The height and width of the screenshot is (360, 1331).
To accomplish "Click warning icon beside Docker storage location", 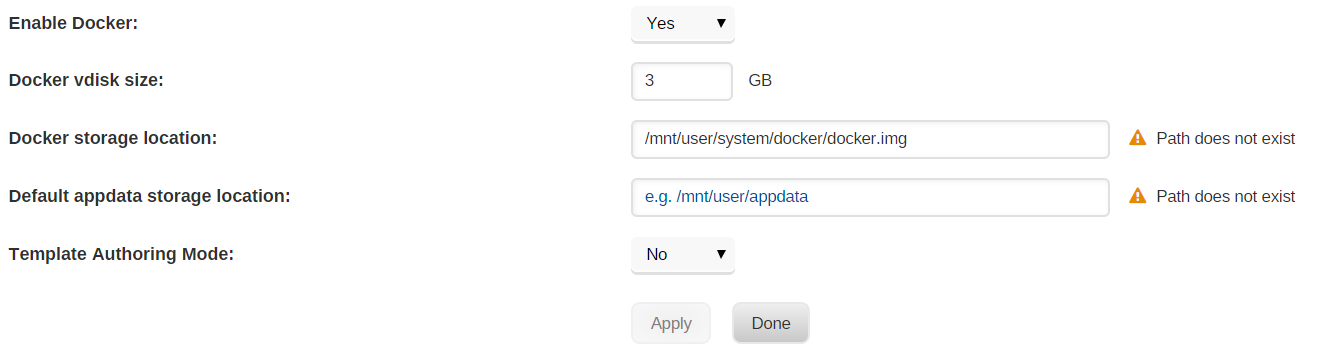I will [1137, 138].
